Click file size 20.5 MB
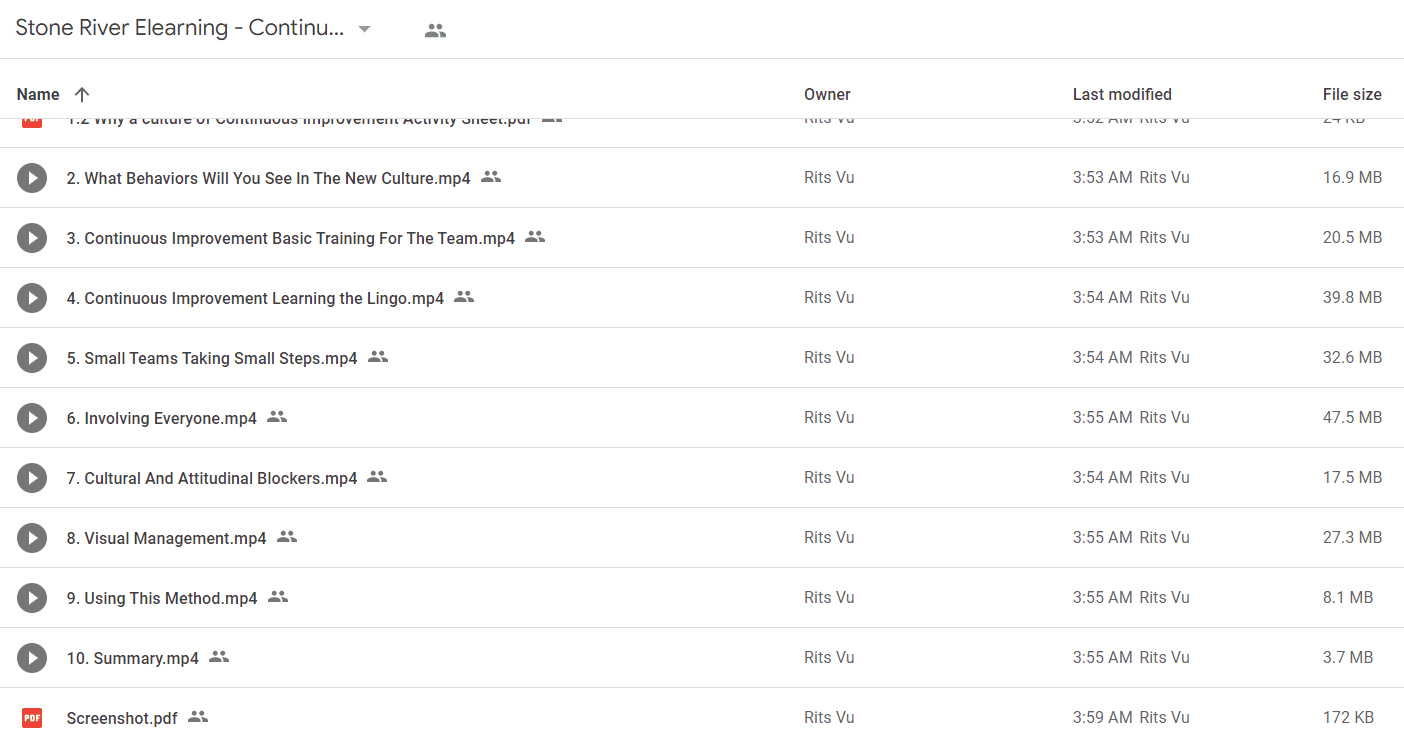 coord(1352,238)
